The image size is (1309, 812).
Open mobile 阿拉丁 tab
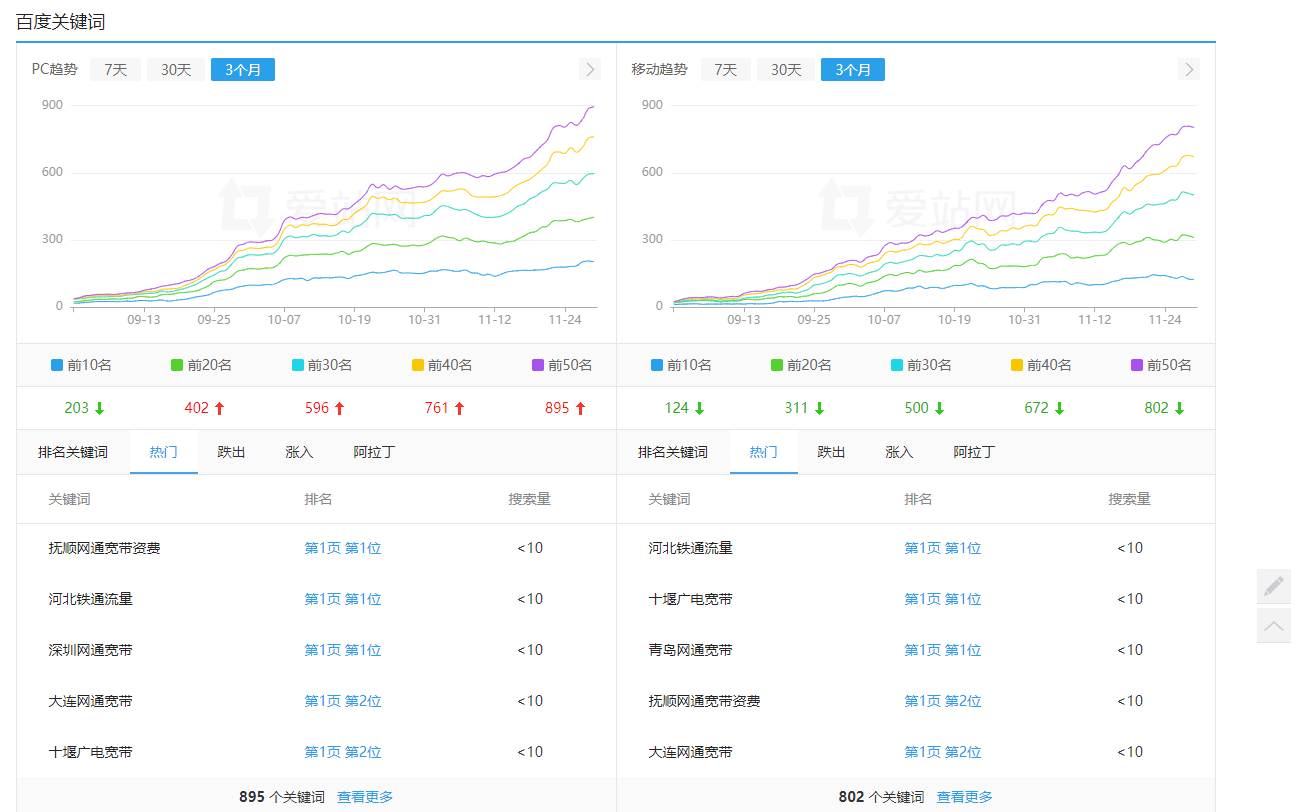(x=975, y=452)
